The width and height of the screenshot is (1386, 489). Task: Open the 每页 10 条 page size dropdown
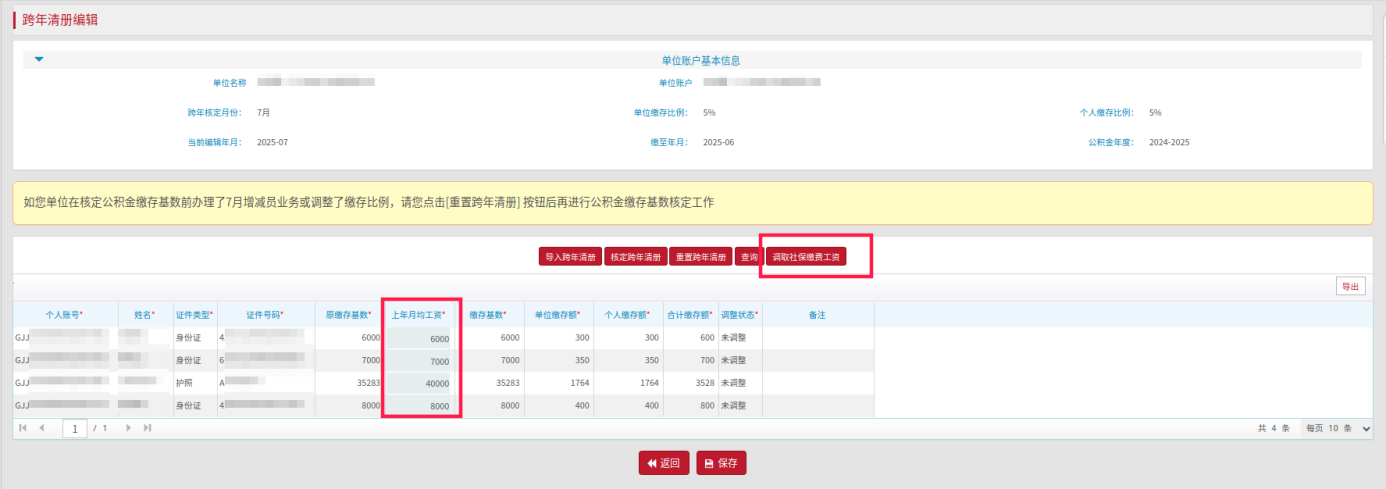(1338, 428)
